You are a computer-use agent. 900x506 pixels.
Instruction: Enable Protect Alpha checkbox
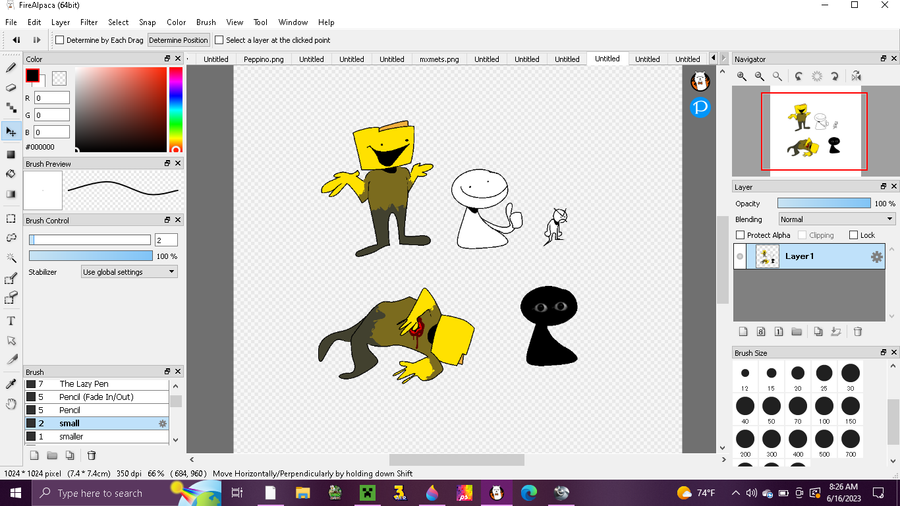point(740,235)
